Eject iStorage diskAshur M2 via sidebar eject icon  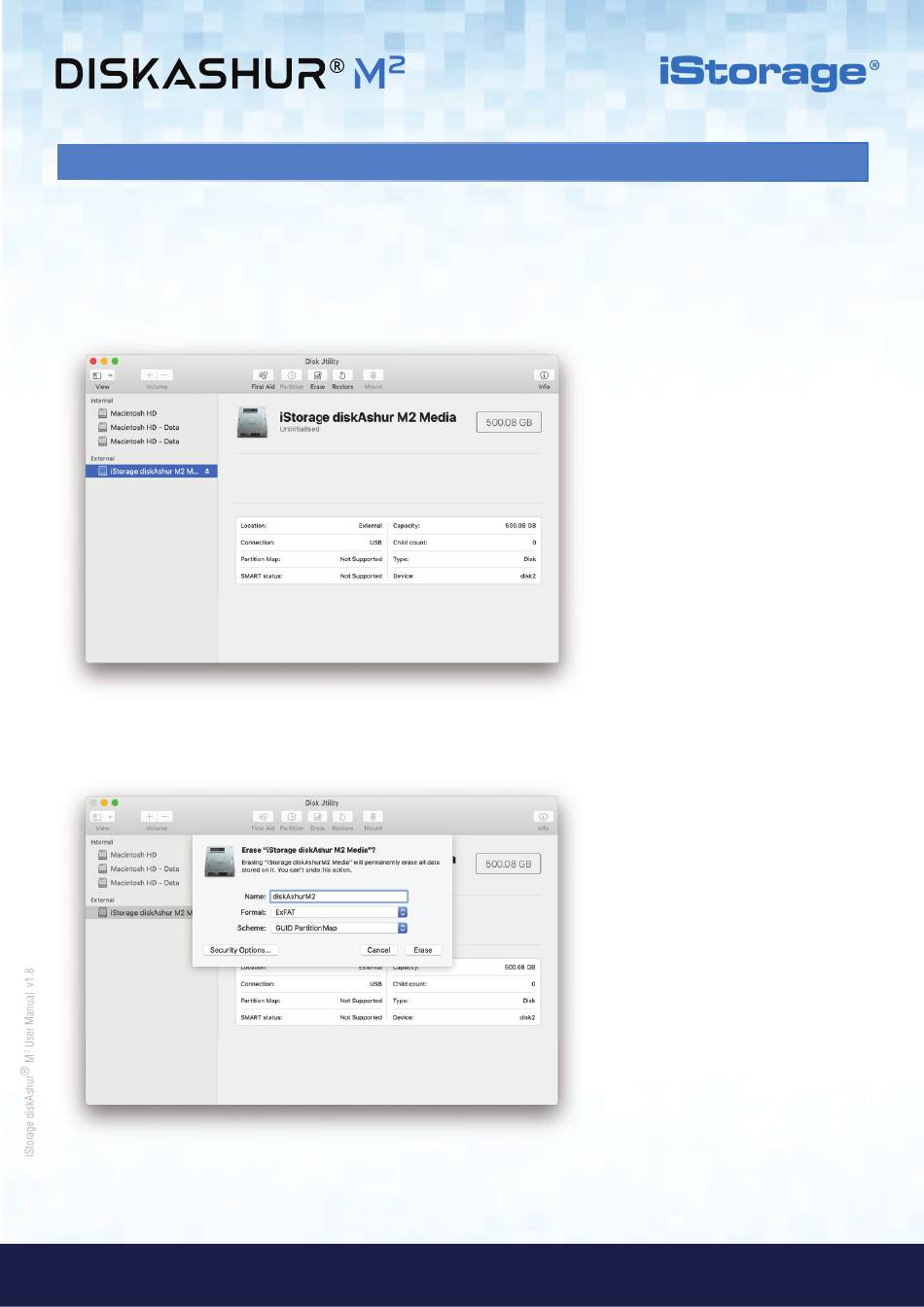point(207,471)
